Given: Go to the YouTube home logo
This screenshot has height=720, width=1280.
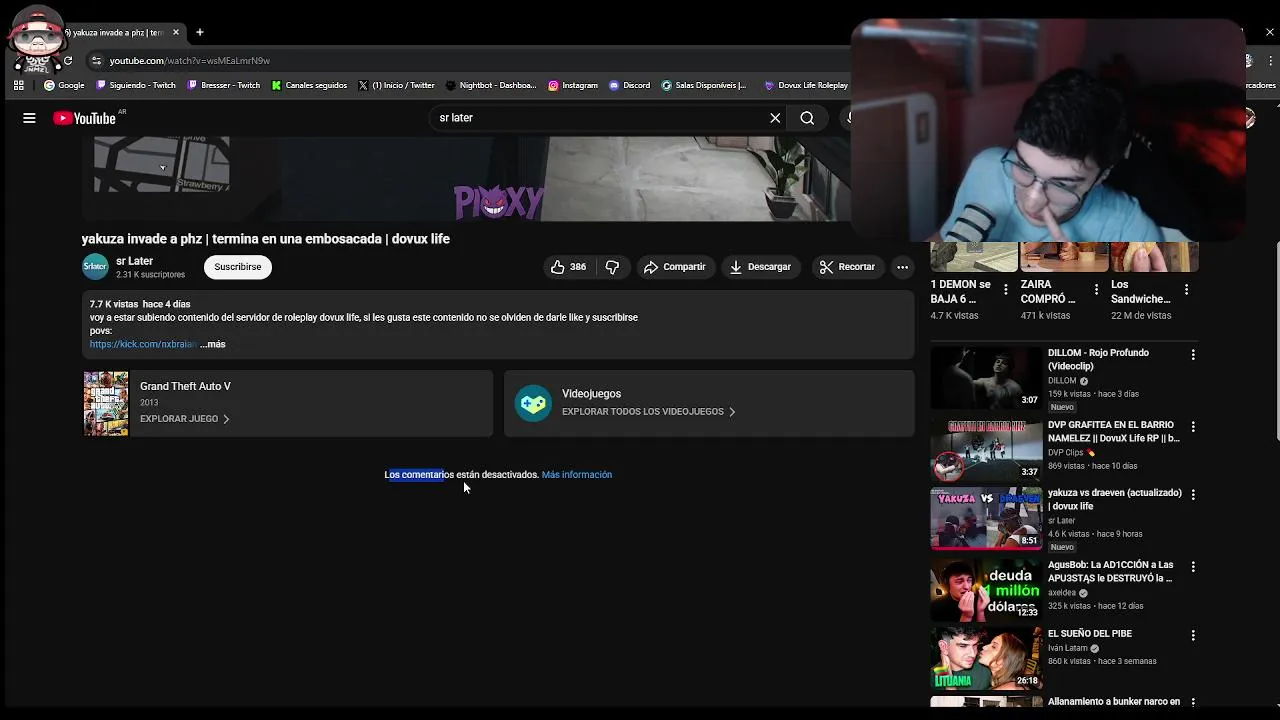Looking at the screenshot, I should [86, 118].
